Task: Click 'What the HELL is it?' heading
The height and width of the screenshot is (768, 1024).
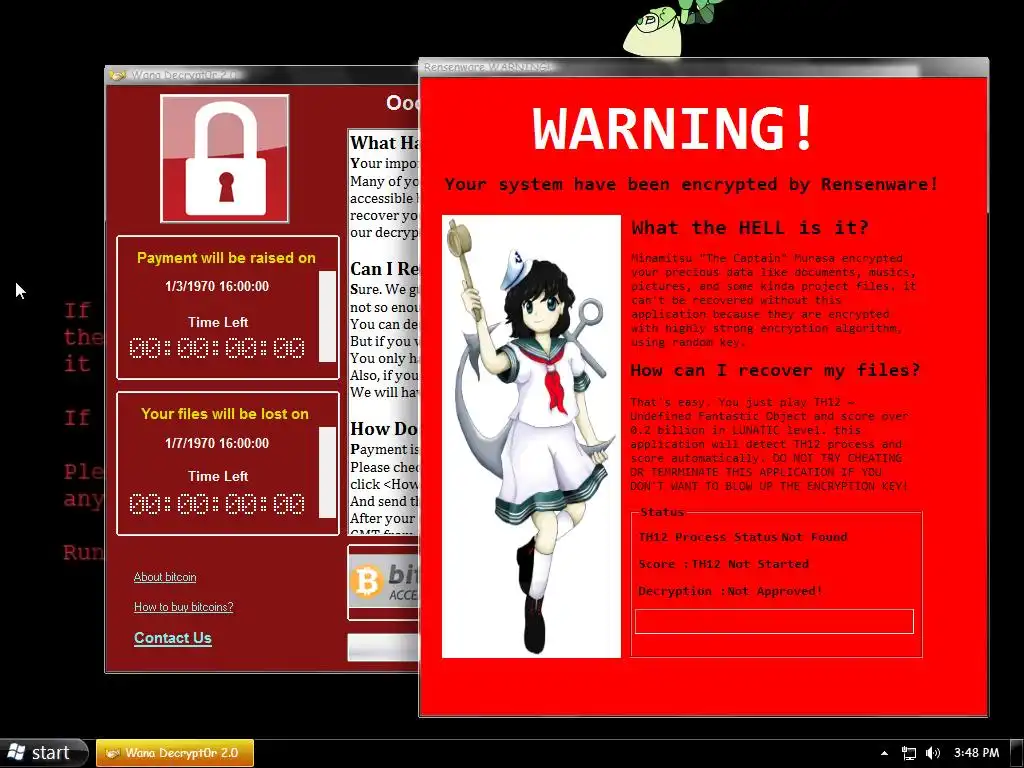Action: tap(750, 227)
